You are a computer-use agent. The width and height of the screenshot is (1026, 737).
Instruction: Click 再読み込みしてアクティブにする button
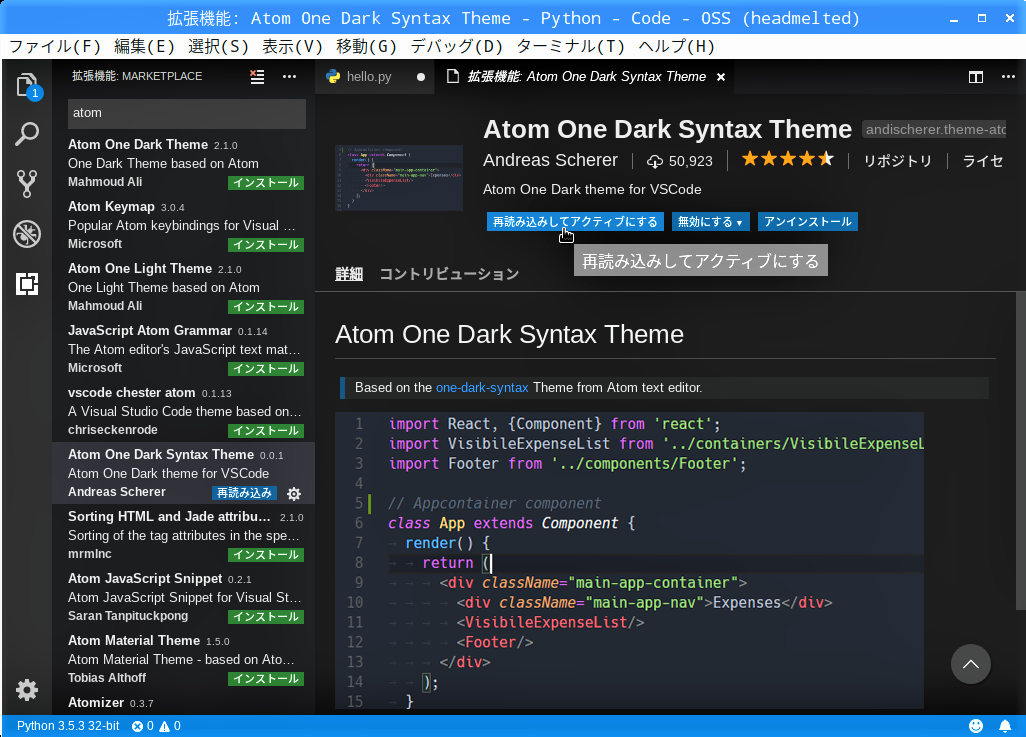pos(575,222)
